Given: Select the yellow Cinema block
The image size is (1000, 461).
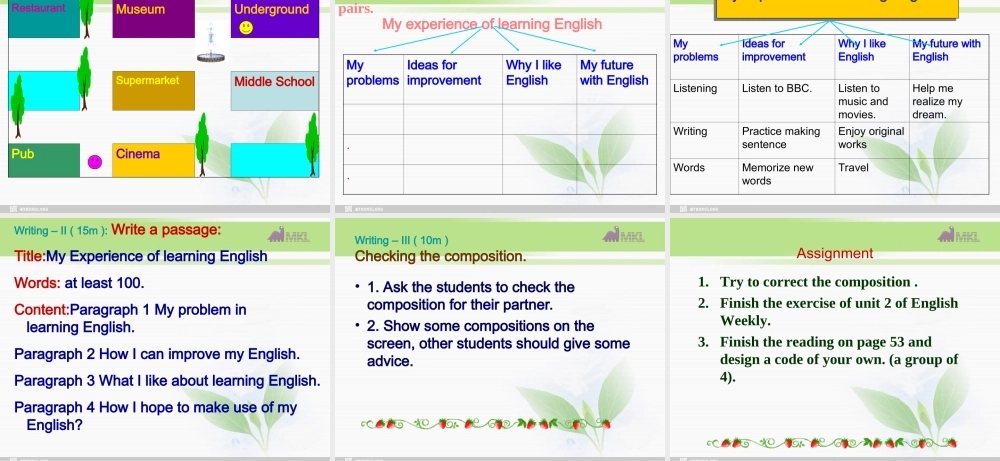Looking at the screenshot, I should [154, 160].
